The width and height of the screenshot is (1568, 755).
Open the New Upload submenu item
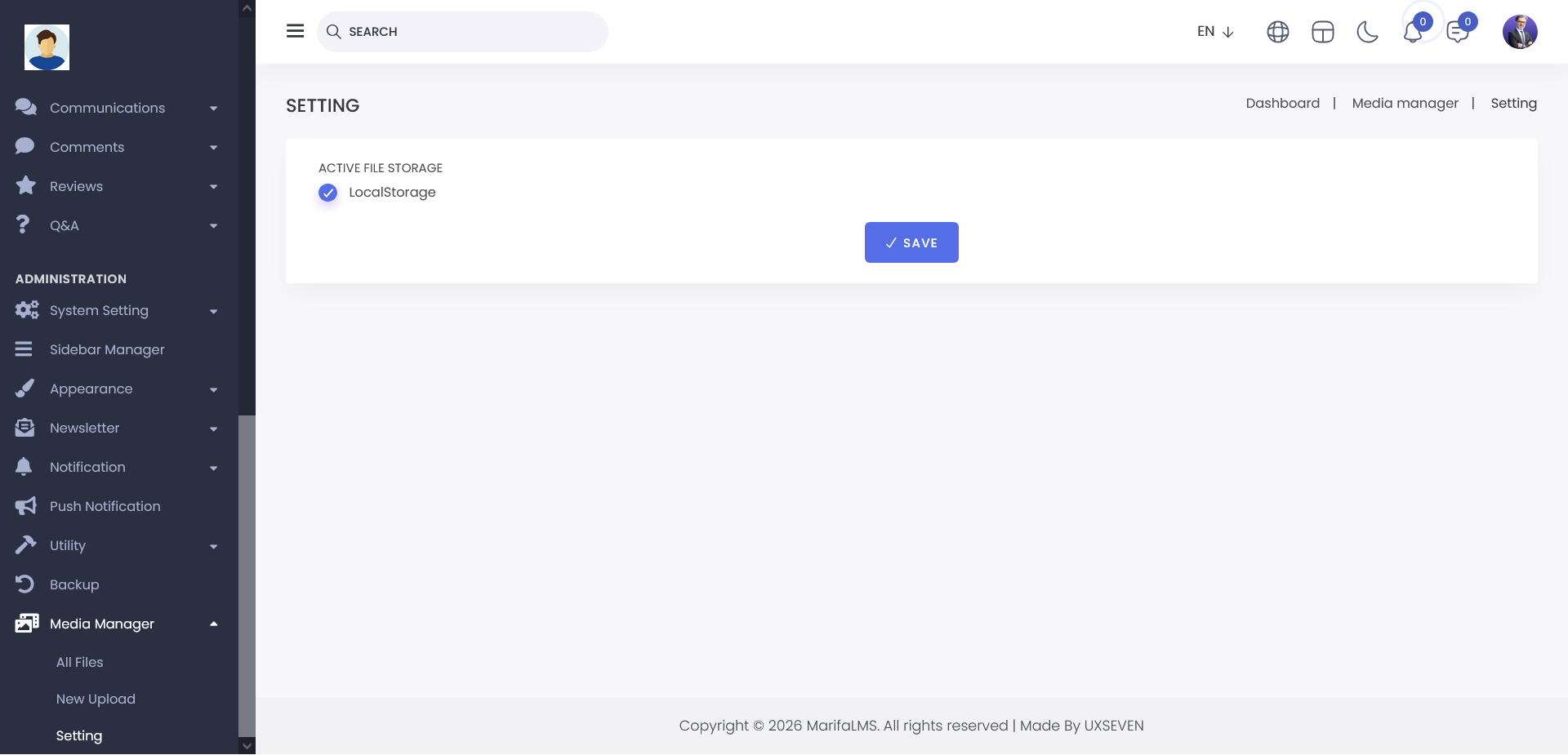[x=96, y=699]
